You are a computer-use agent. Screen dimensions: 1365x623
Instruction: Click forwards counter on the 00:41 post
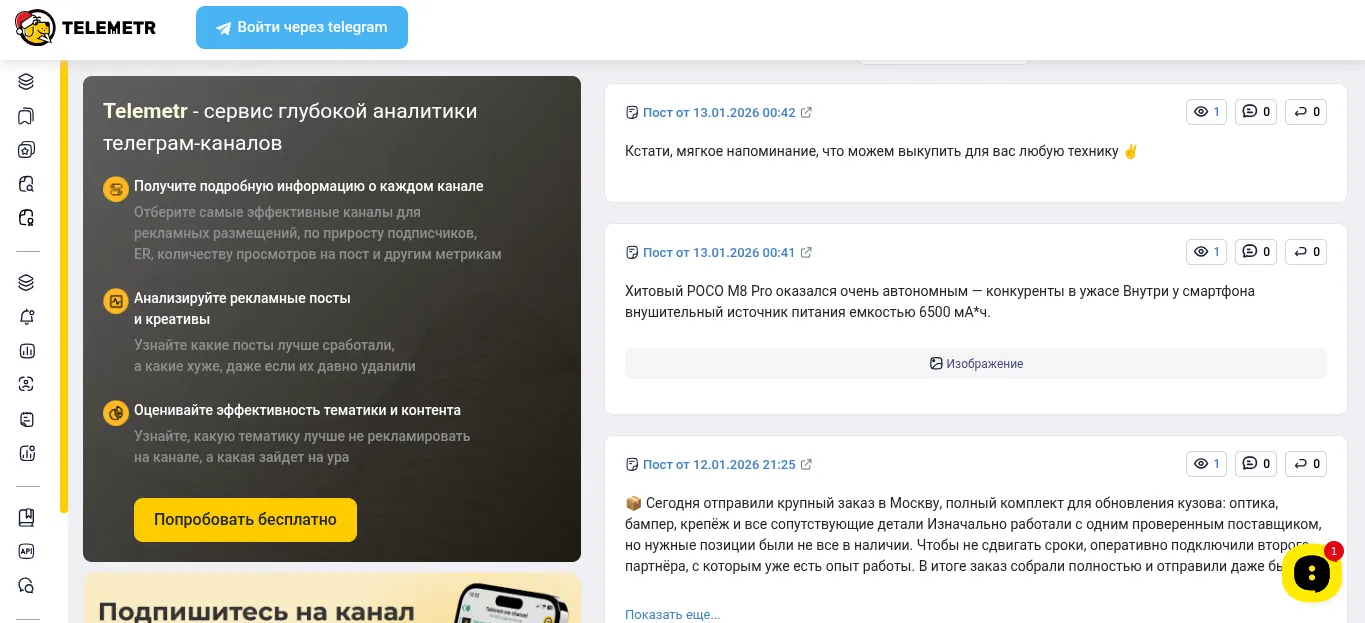click(x=1306, y=252)
